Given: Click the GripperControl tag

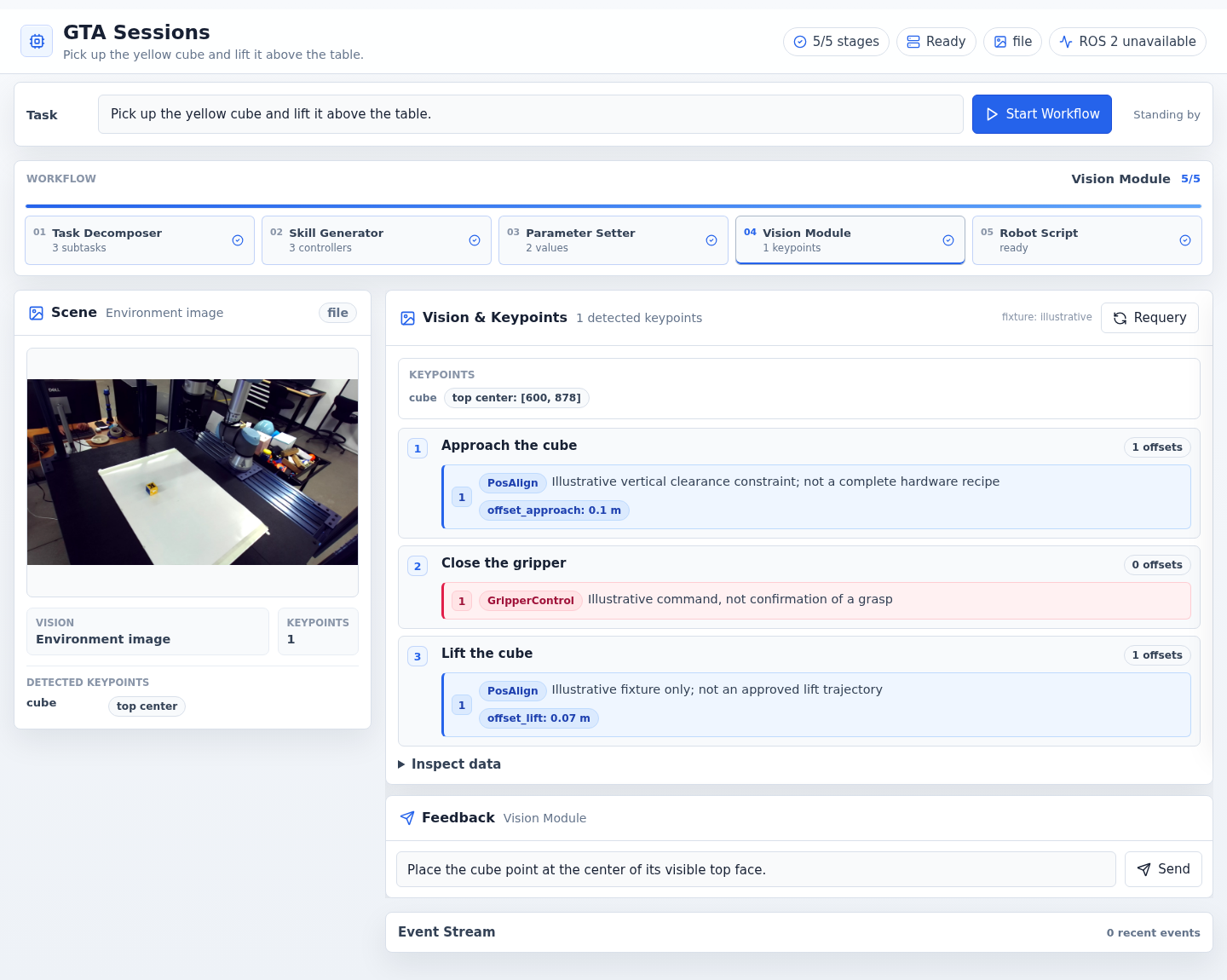Looking at the screenshot, I should click(x=531, y=601).
